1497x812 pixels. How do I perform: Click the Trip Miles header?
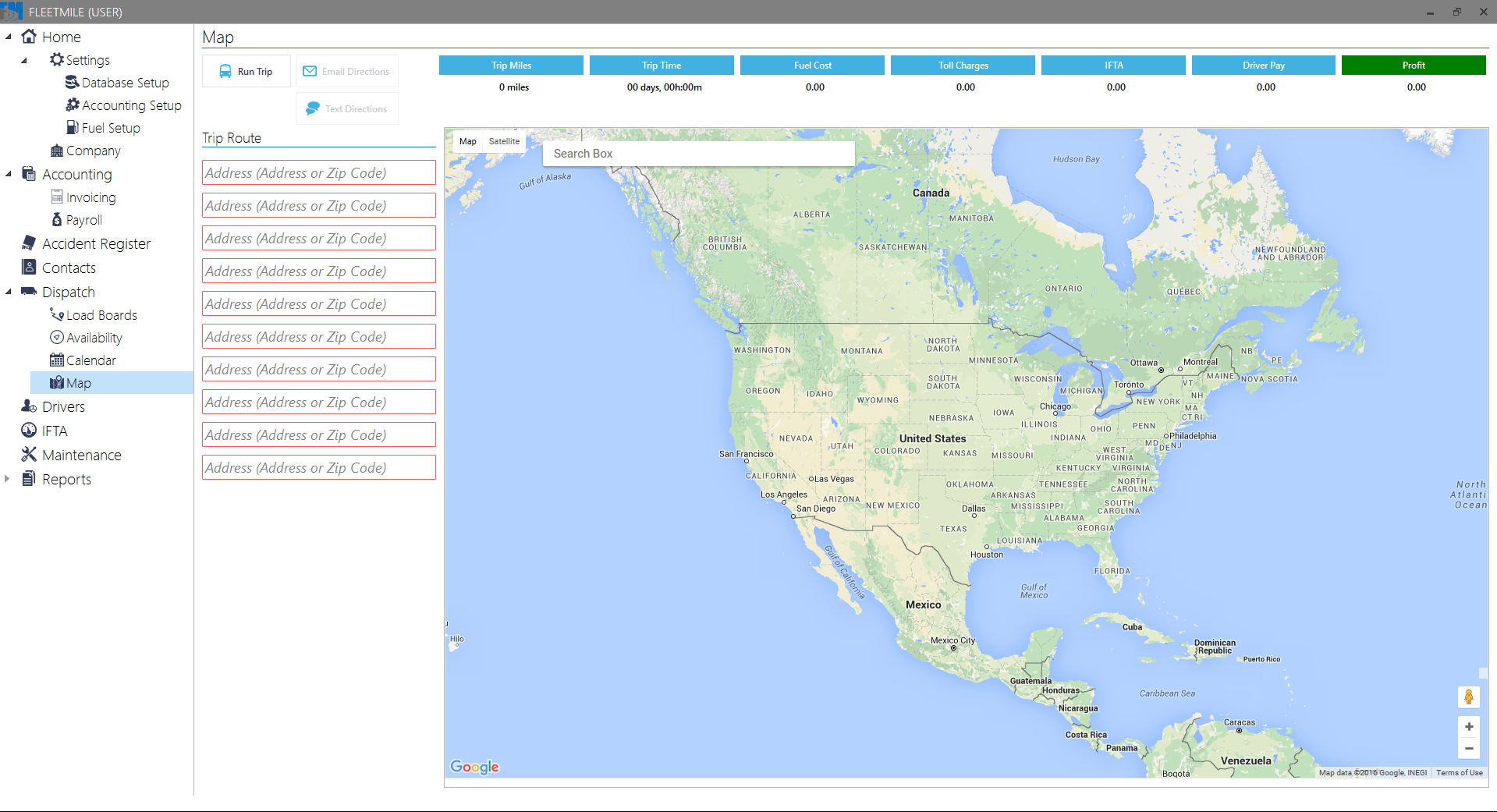point(511,66)
